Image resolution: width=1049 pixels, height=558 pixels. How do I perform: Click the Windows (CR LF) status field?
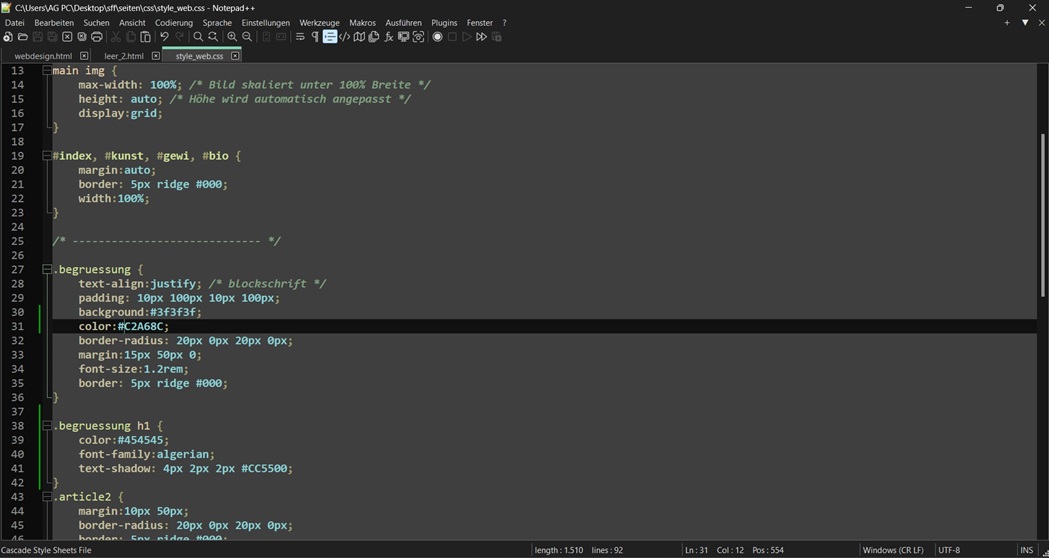[893, 550]
